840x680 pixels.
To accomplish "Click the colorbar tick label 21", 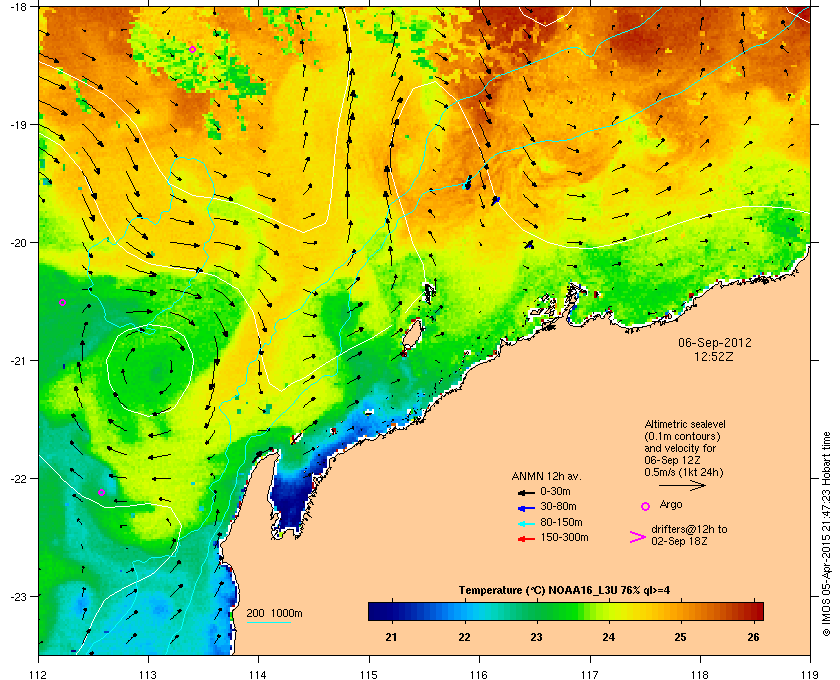I will (392, 637).
